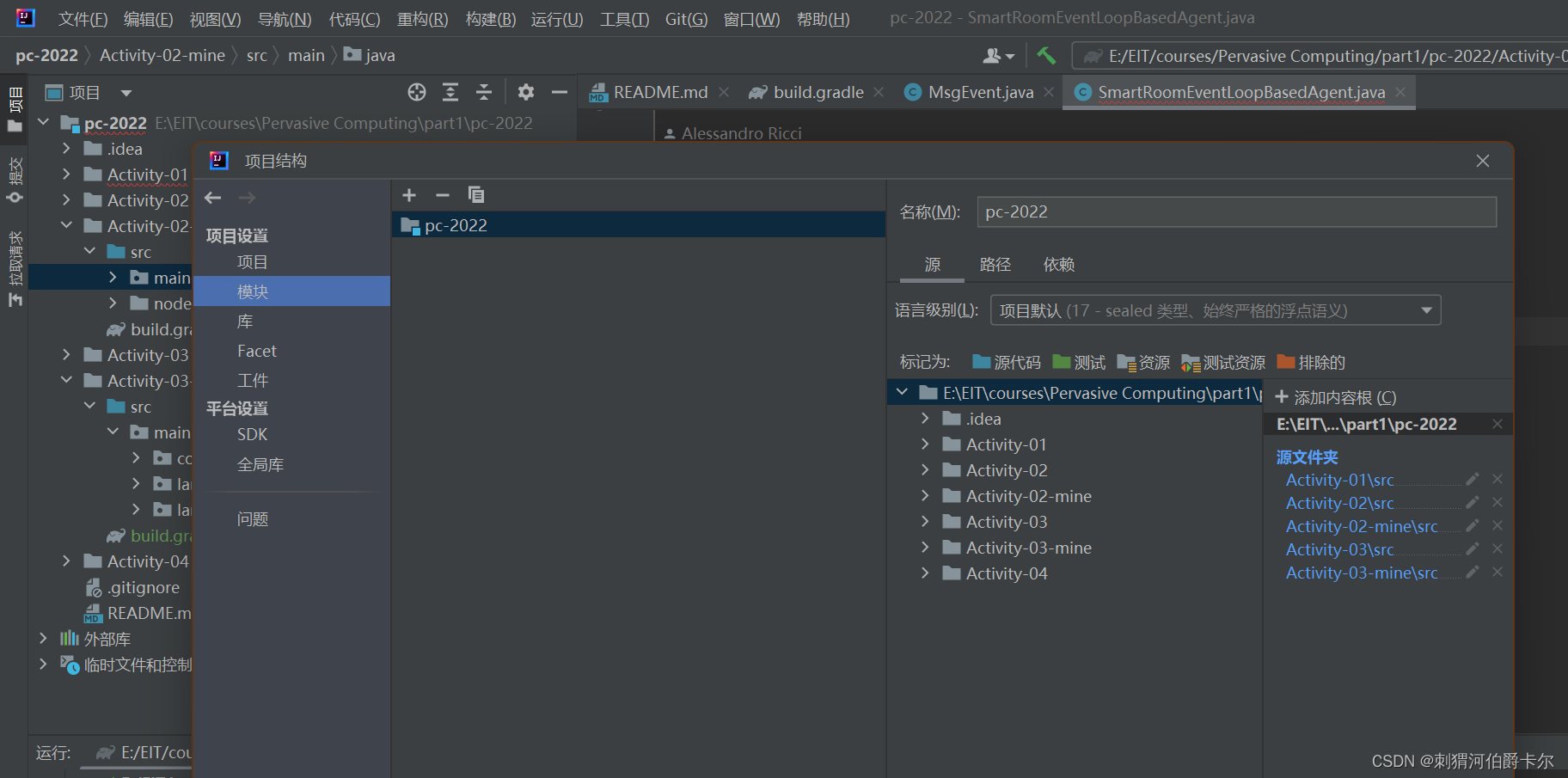Switch to the build.gradle editor tab
Image resolution: width=1568 pixels, height=778 pixels.
point(818,92)
